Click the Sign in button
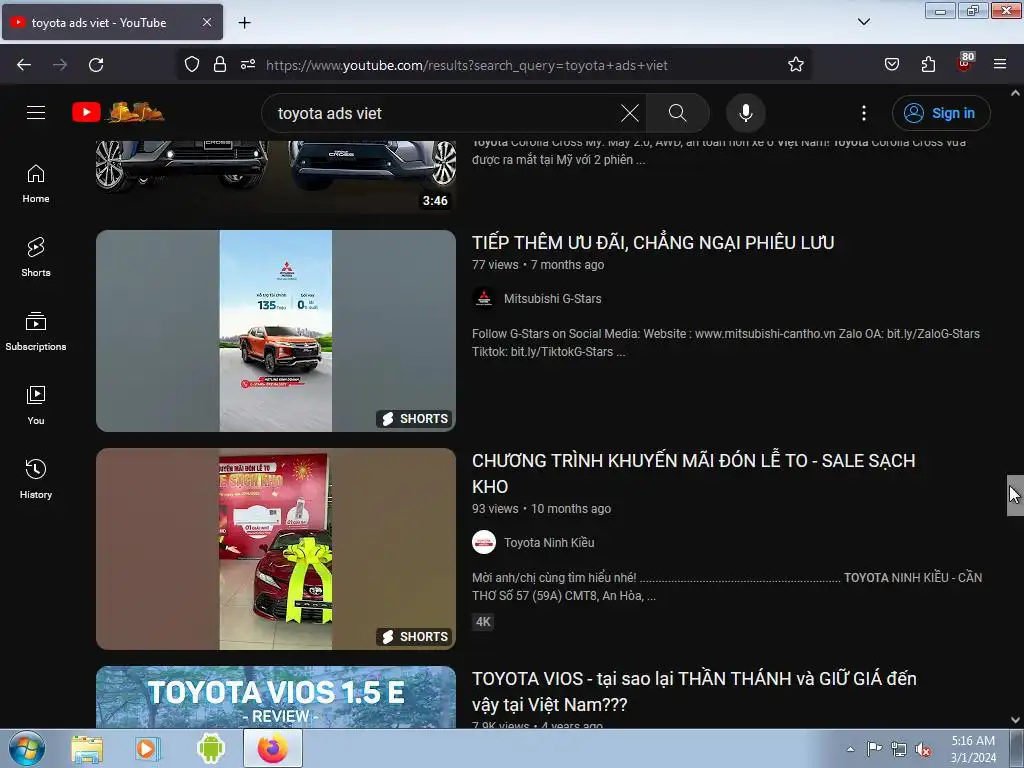The width and height of the screenshot is (1024, 768). (940, 113)
